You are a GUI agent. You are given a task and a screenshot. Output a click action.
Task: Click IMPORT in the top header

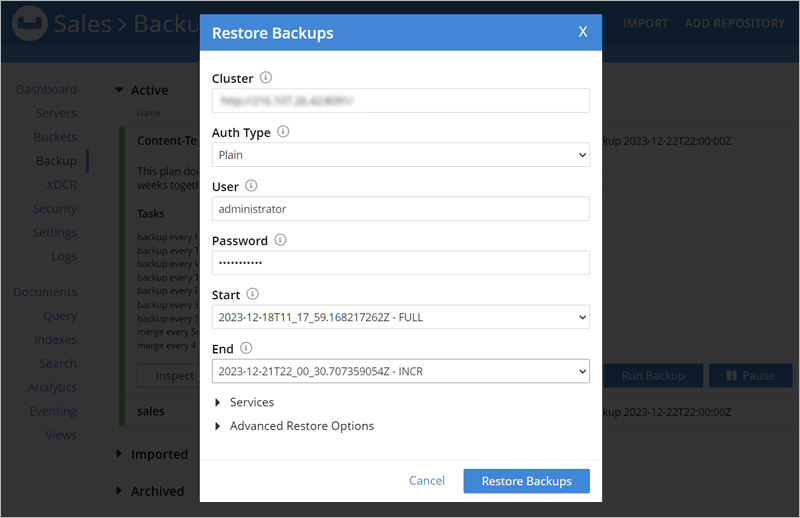pyautogui.click(x=645, y=23)
